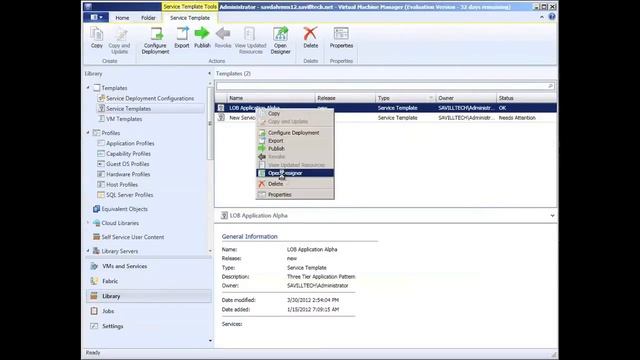
Task: Select Self Service User Content
Action: 133,237
